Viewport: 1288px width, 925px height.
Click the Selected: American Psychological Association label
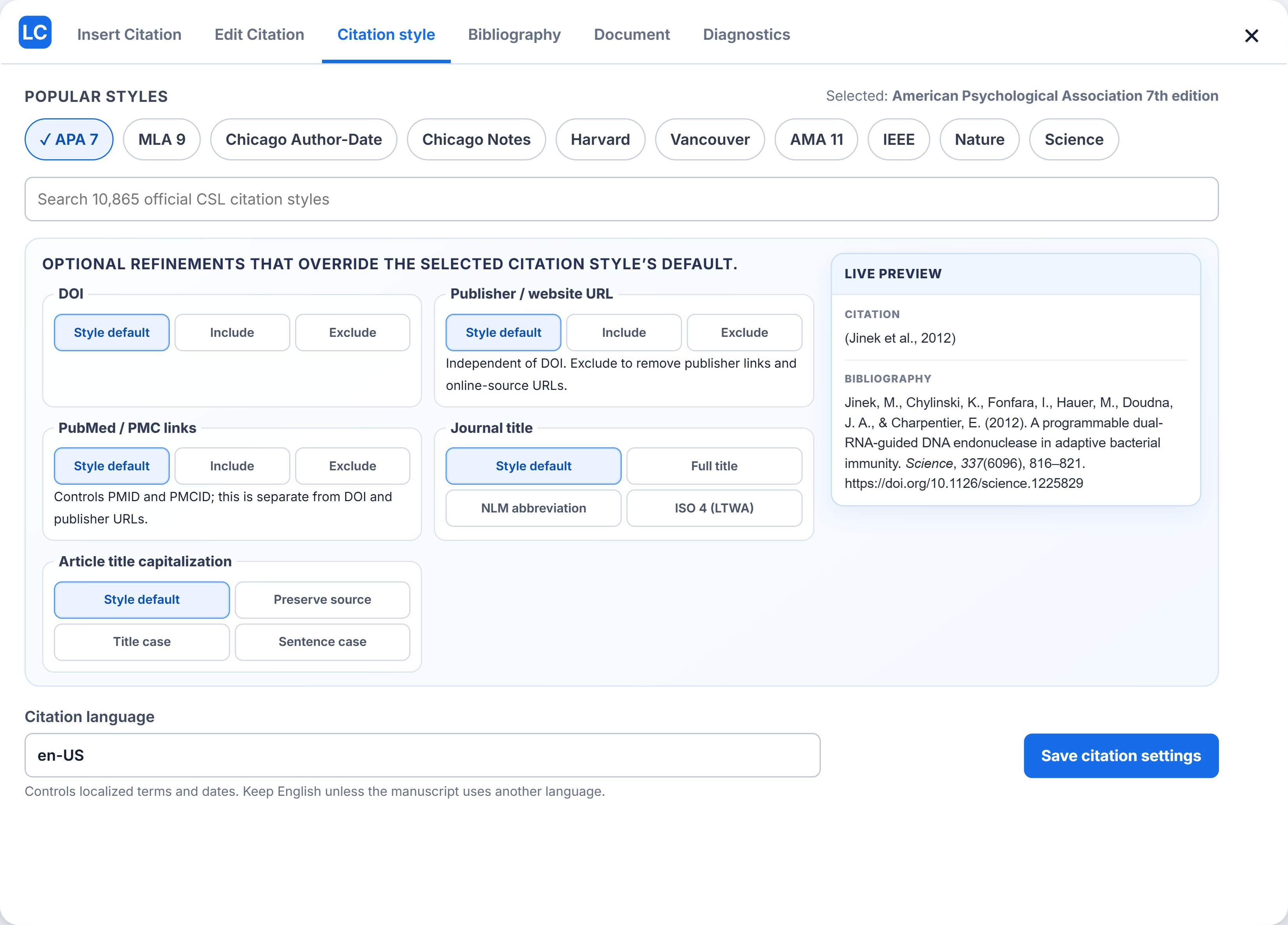1022,96
